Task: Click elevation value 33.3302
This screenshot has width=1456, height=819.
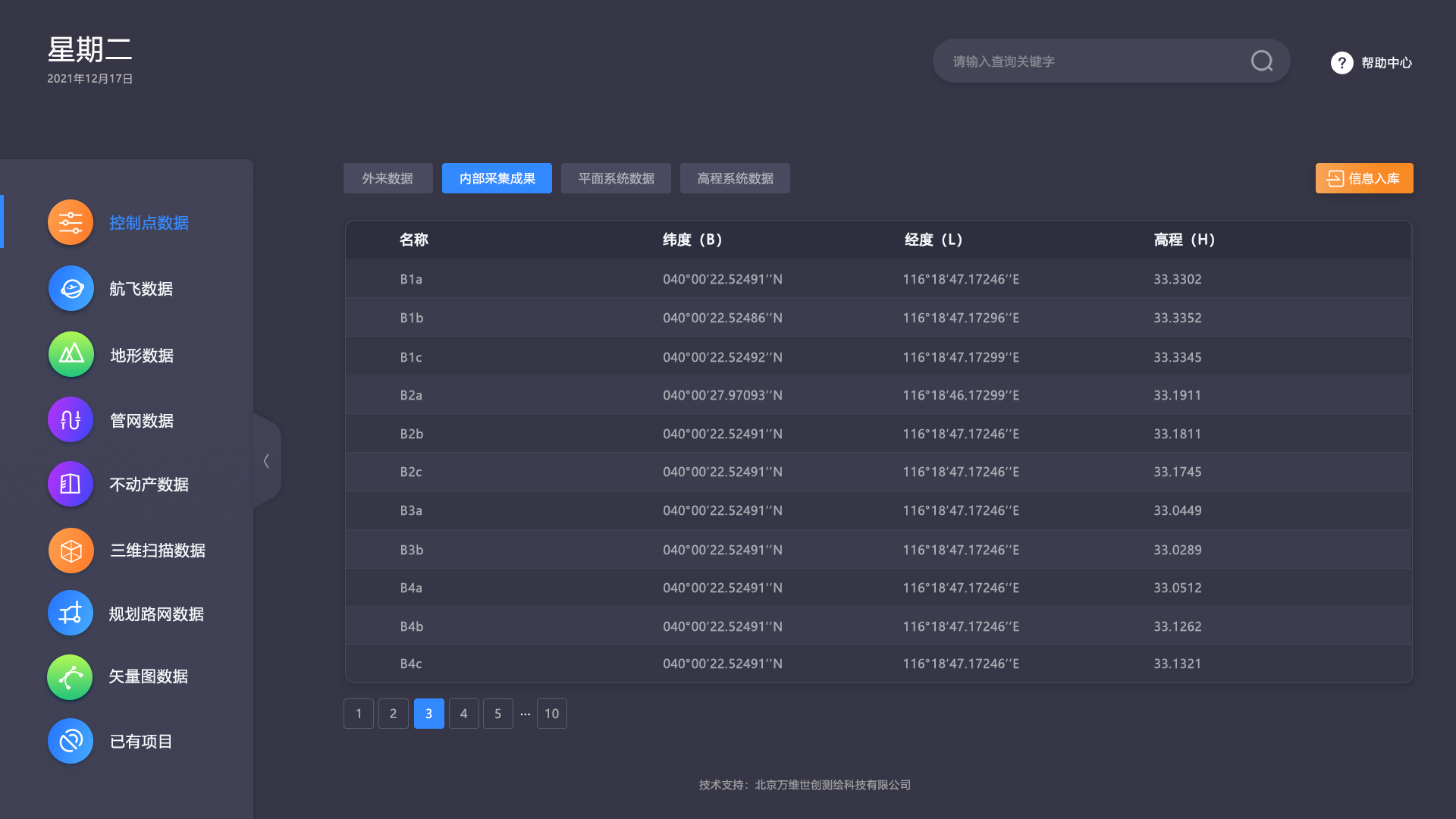Action: (1178, 279)
